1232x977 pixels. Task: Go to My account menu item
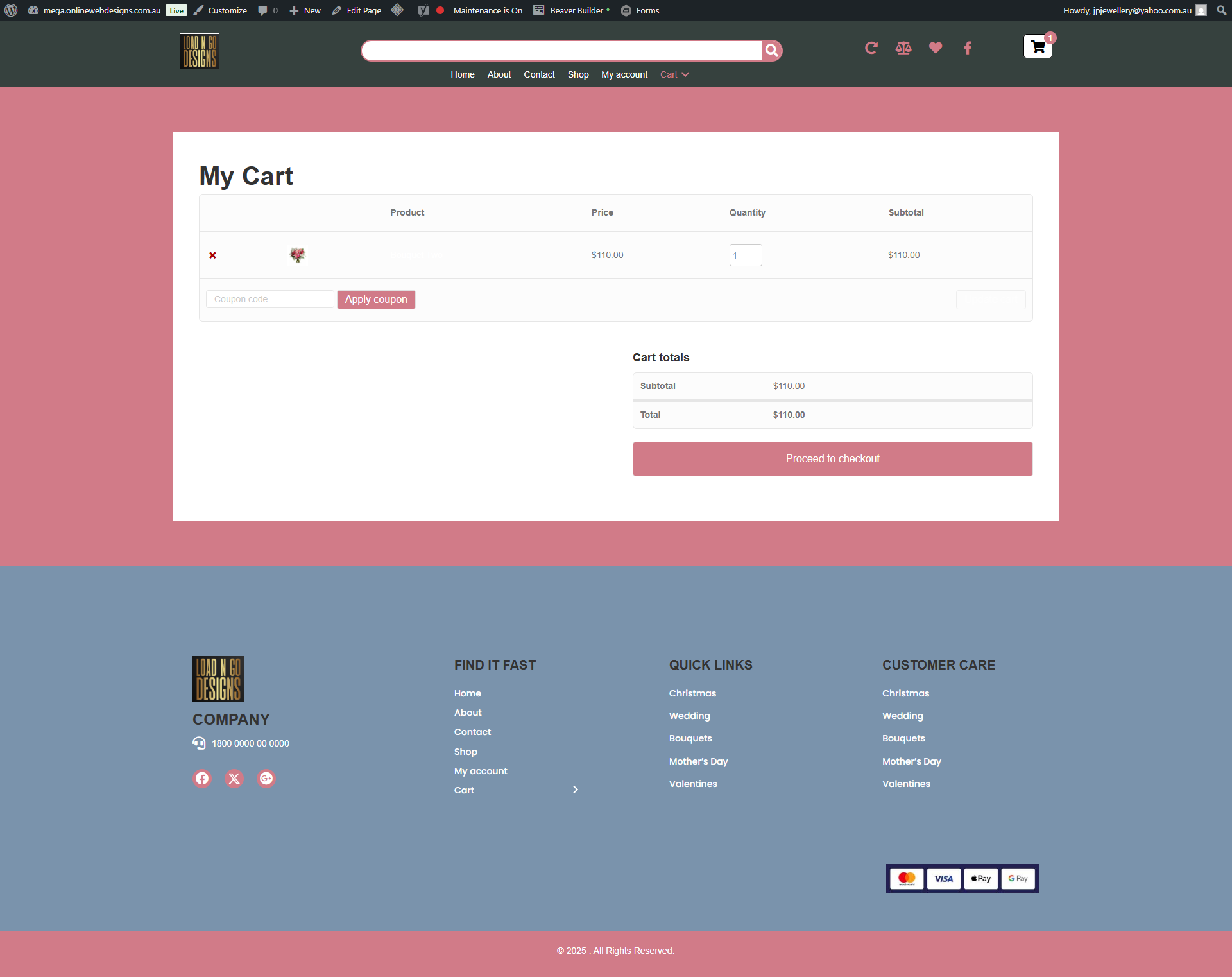point(624,74)
